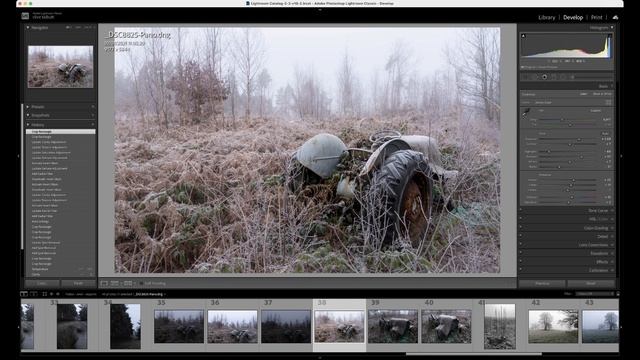Click the Before/After view icon in the toolbar
Viewport: 640px width, 360px height.
click(x=115, y=283)
